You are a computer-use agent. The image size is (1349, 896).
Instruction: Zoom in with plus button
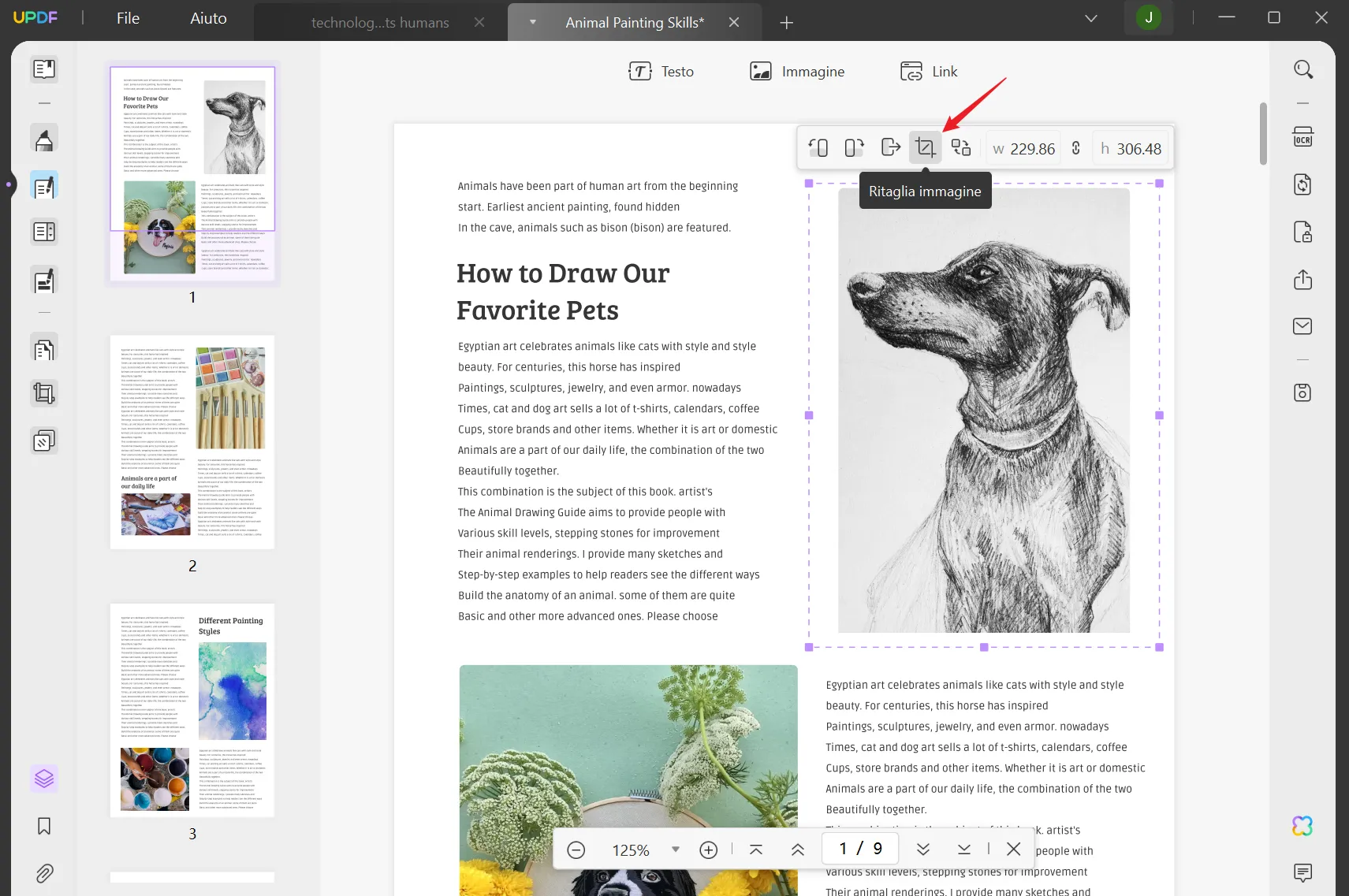(709, 850)
